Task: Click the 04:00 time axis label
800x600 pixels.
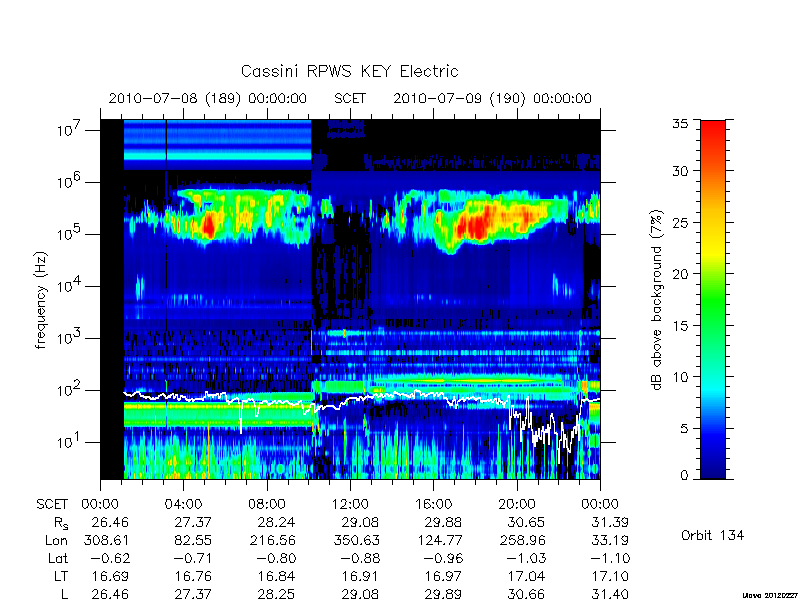Action: click(x=183, y=504)
